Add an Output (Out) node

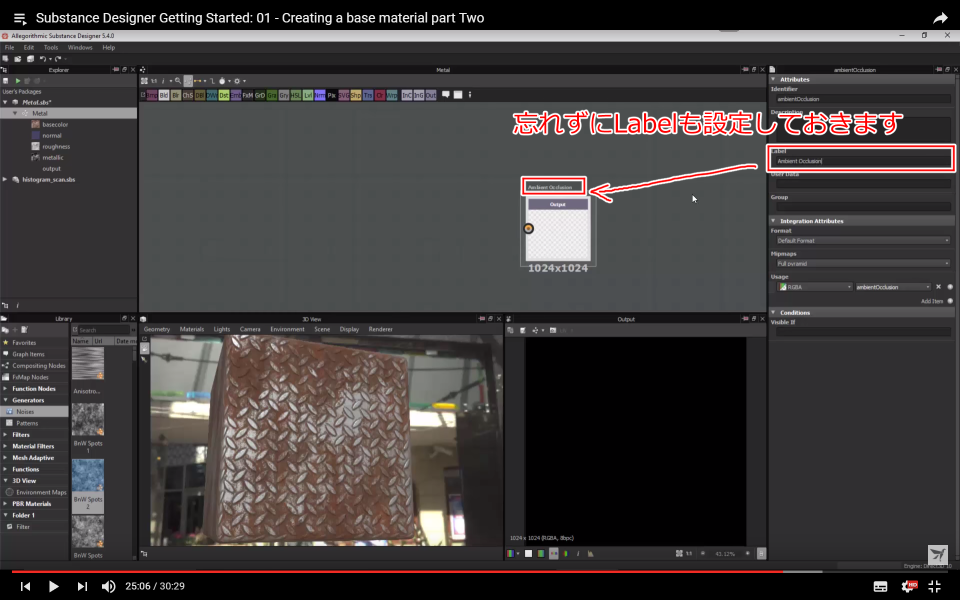pos(431,95)
